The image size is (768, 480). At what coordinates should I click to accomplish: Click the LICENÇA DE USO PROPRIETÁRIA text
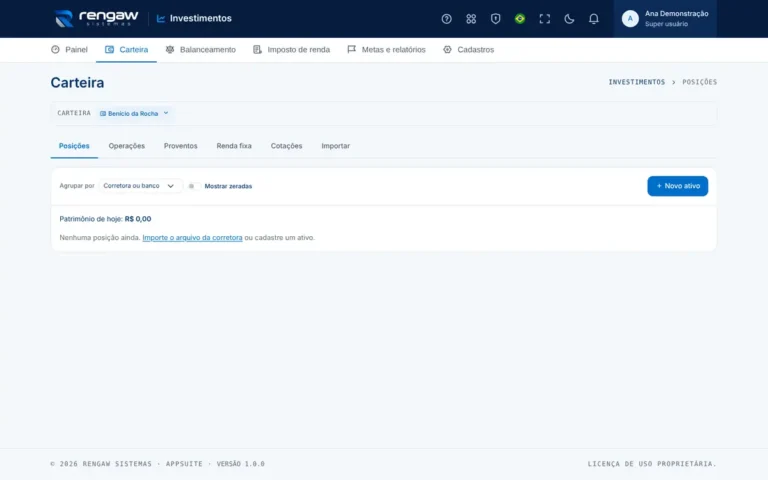pyautogui.click(x=652, y=464)
